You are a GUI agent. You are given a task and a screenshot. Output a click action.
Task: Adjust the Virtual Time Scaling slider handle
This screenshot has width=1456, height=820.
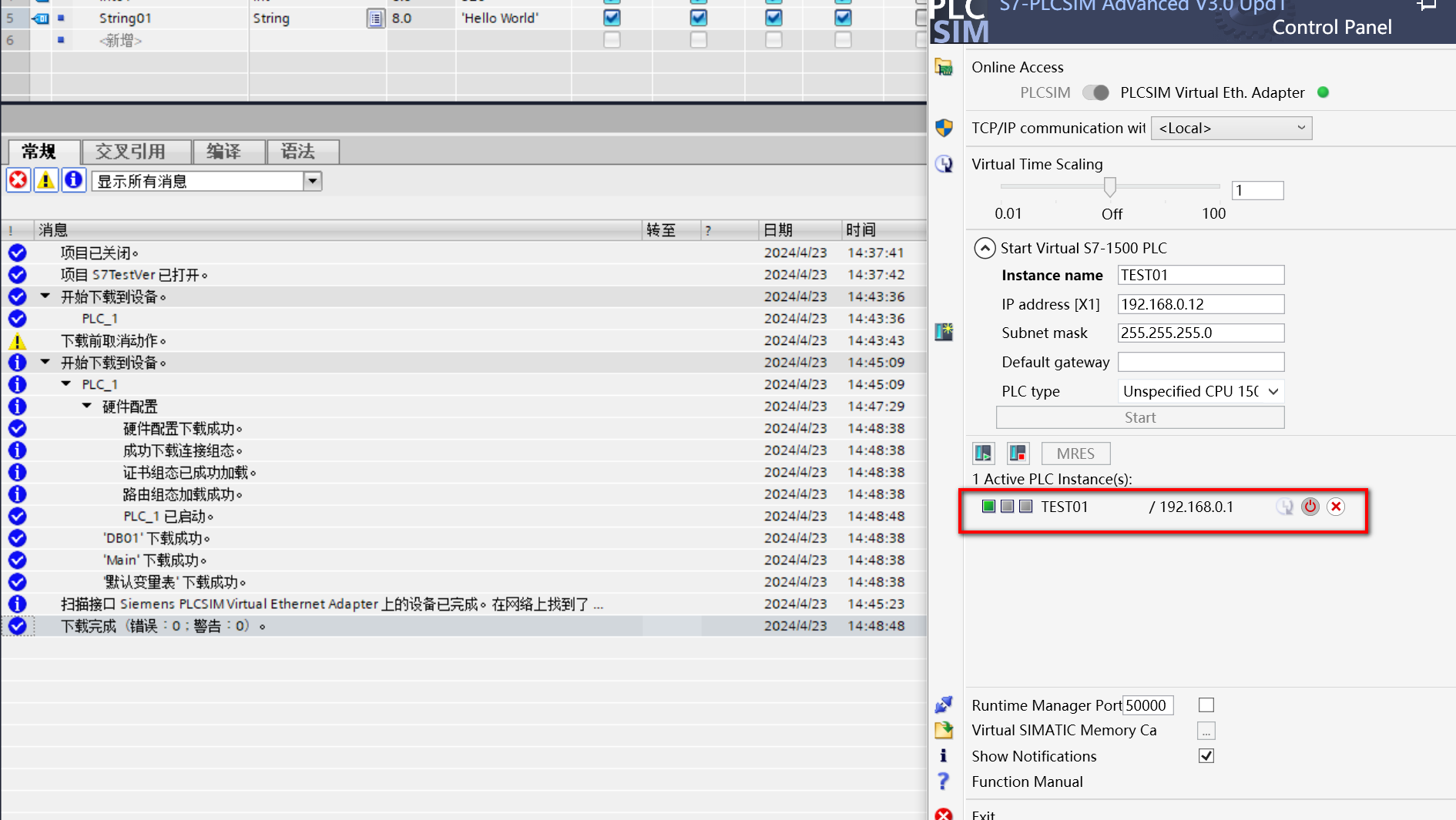[x=1110, y=186]
